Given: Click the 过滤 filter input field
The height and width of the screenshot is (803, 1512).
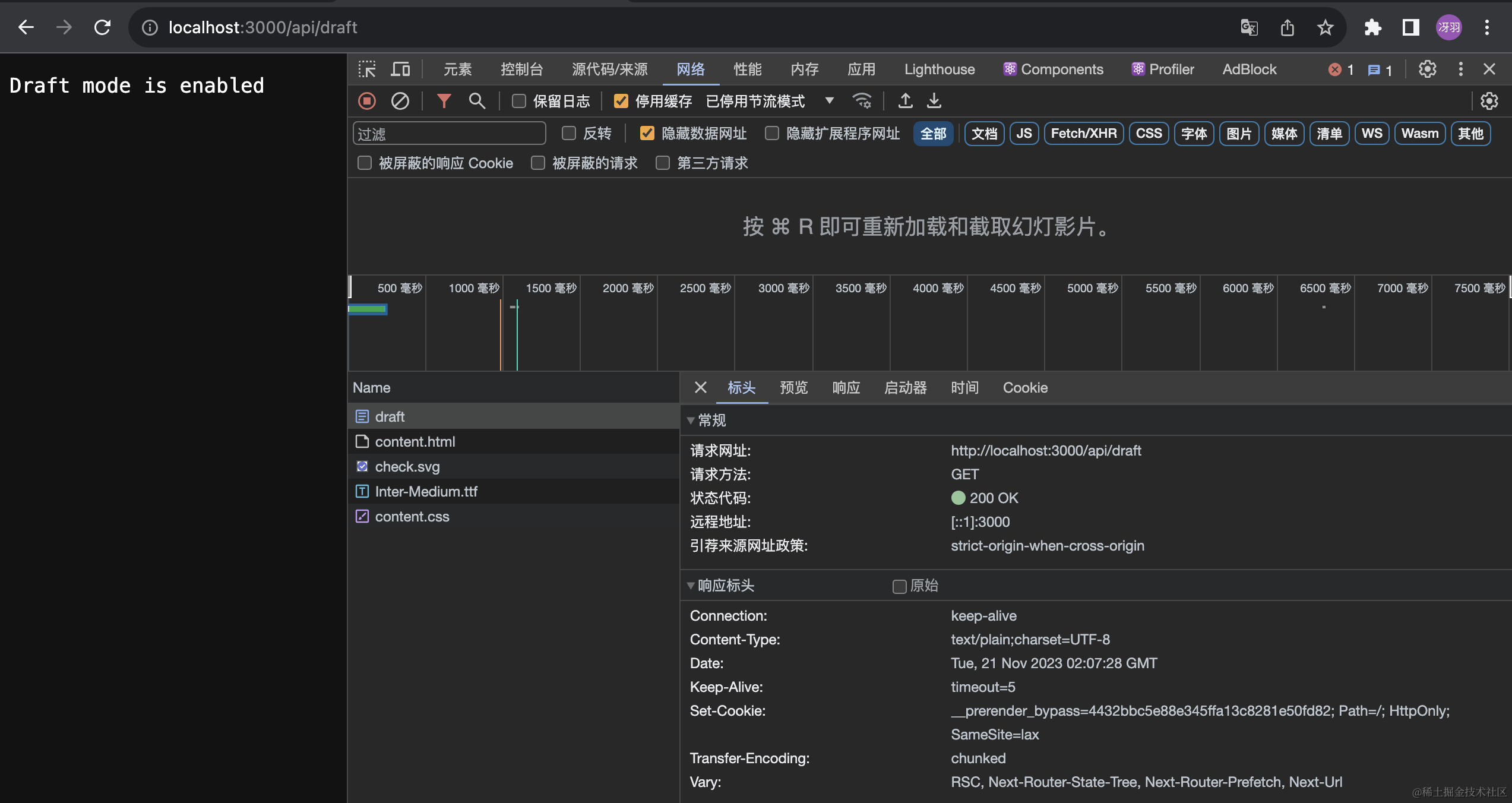Looking at the screenshot, I should [449, 134].
